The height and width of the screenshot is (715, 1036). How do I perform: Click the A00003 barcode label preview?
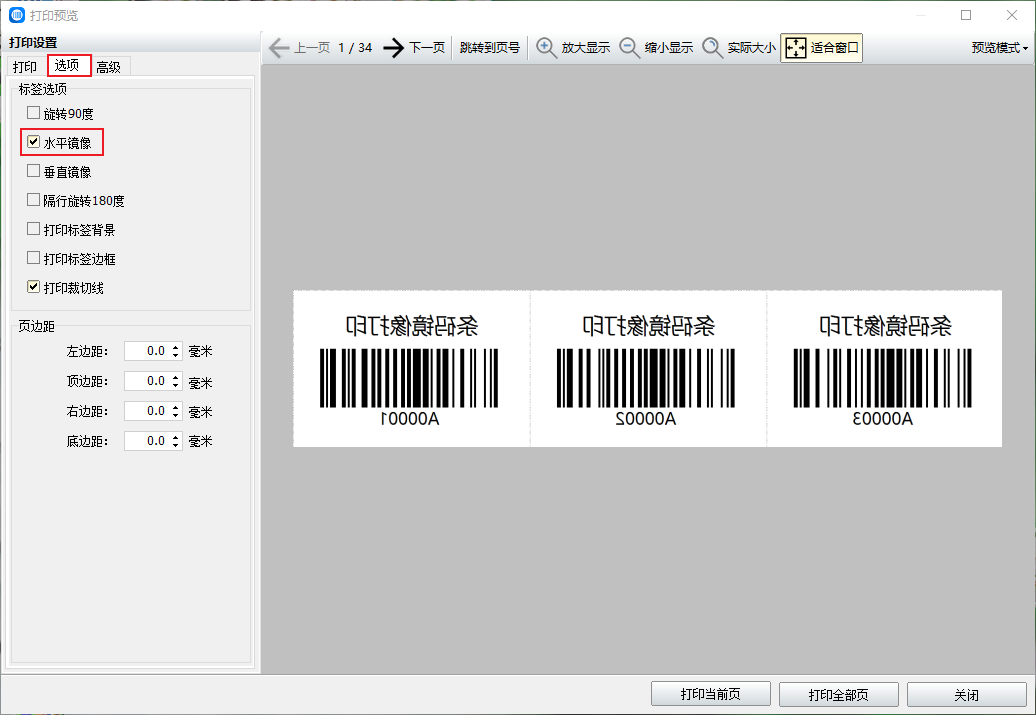point(884,369)
